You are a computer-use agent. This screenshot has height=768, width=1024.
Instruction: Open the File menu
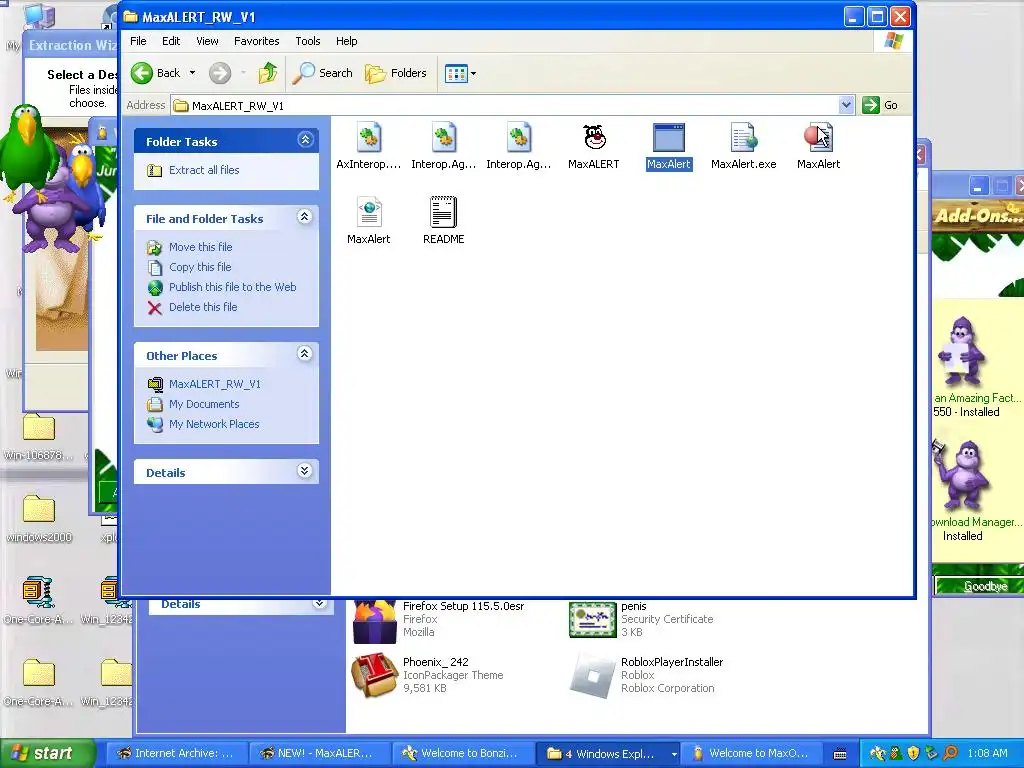tap(138, 41)
